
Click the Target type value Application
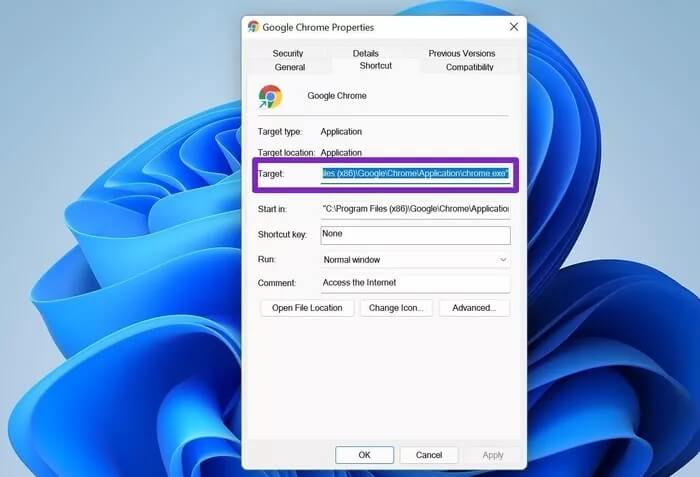(341, 131)
